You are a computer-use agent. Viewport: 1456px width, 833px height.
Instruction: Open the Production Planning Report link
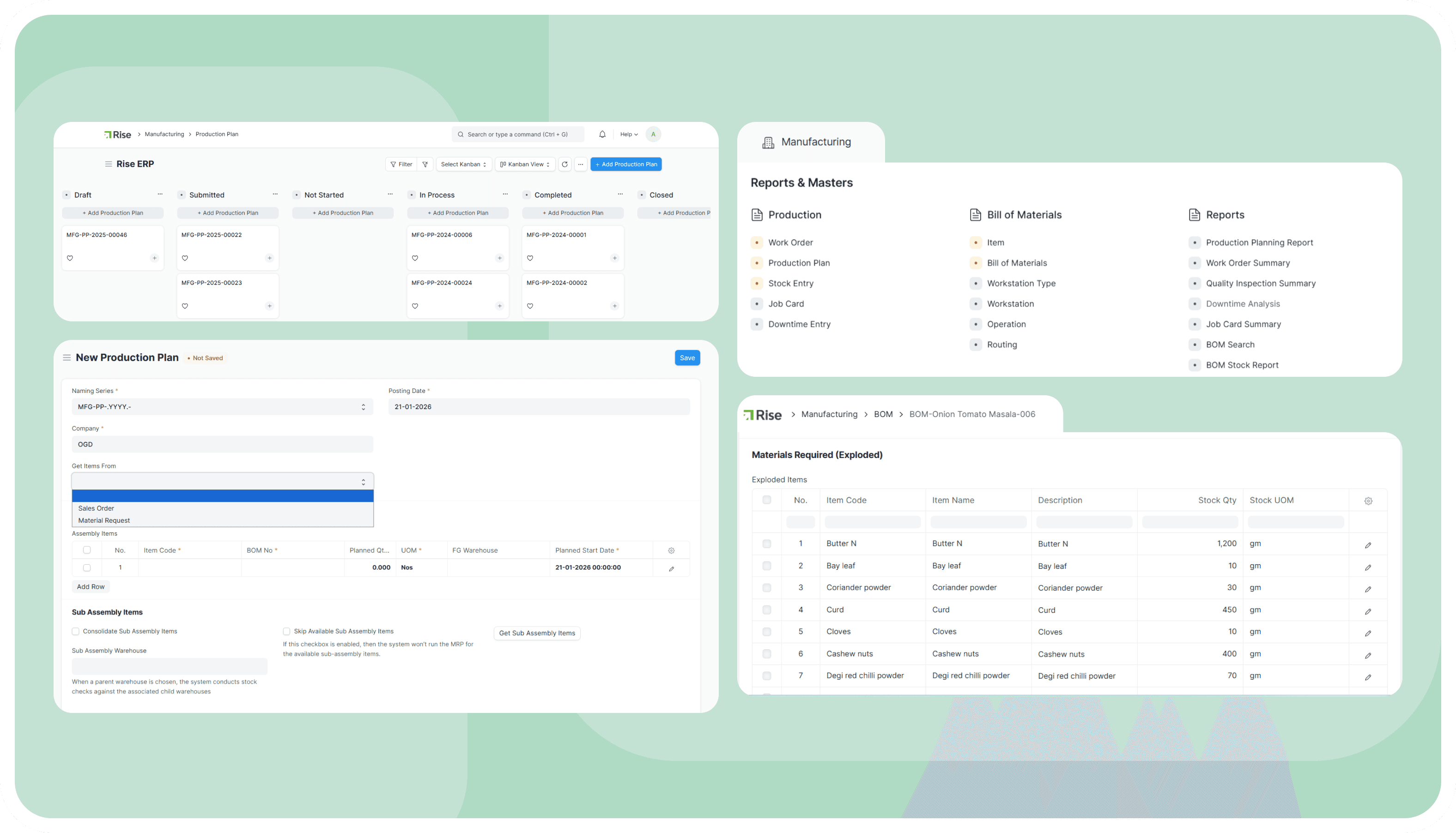tap(1259, 242)
